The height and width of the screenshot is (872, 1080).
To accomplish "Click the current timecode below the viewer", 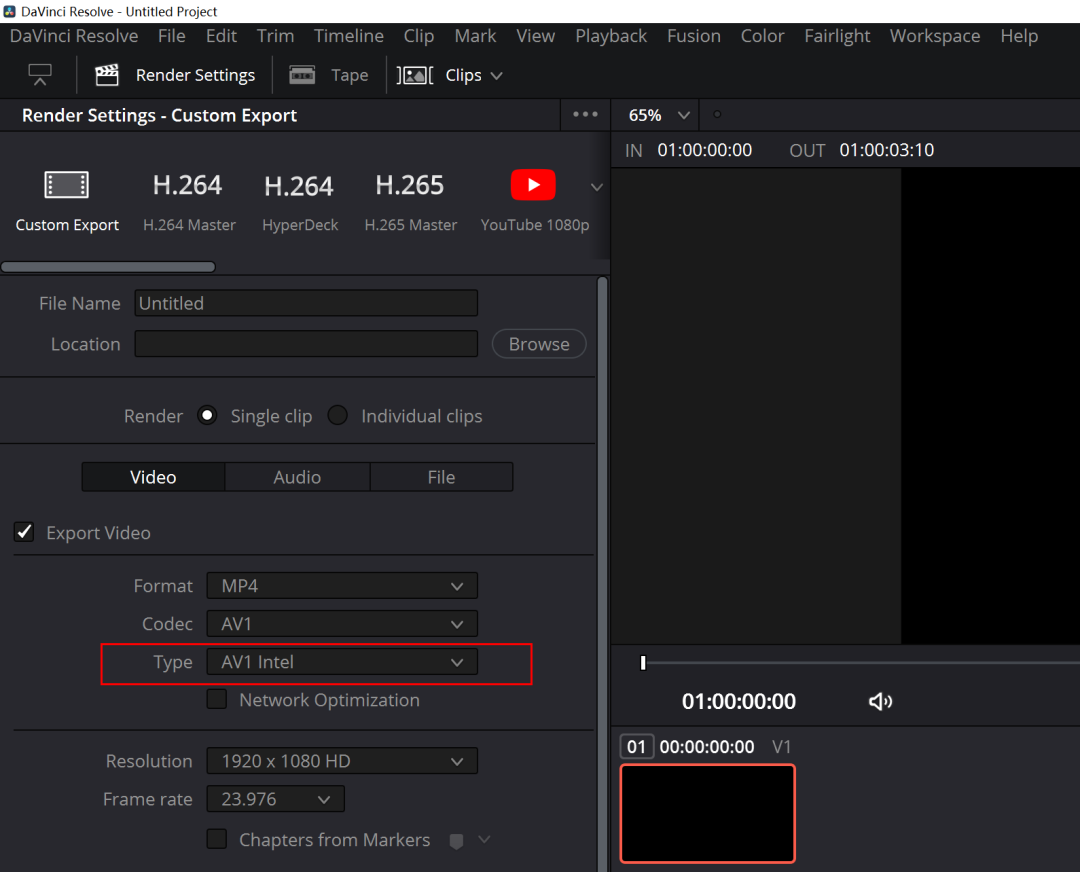I will (738, 701).
